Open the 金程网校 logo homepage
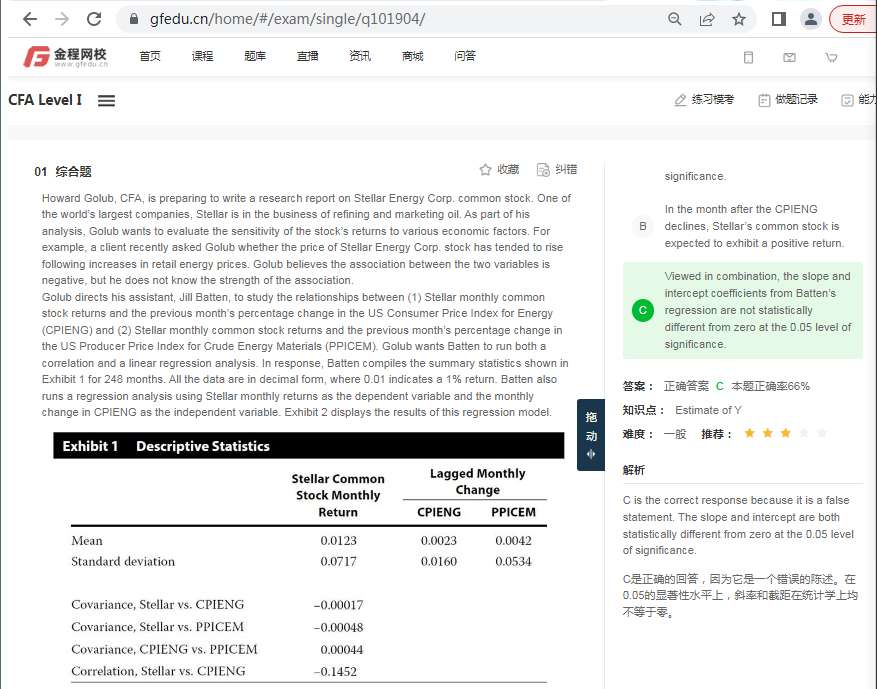877x689 pixels. tap(65, 56)
